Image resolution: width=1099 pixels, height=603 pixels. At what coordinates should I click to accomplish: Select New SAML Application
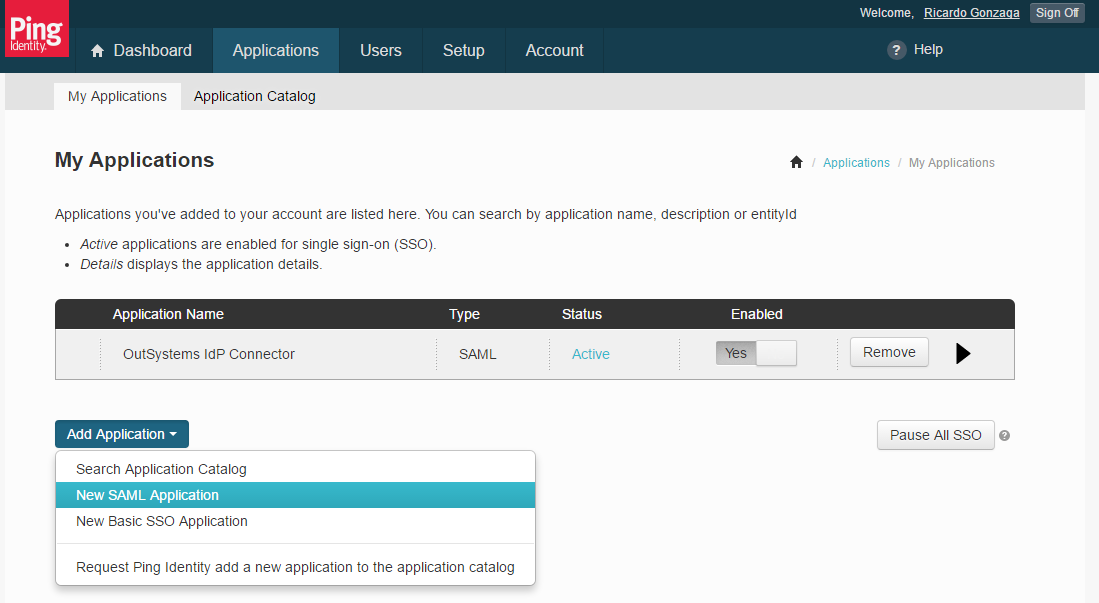point(147,495)
